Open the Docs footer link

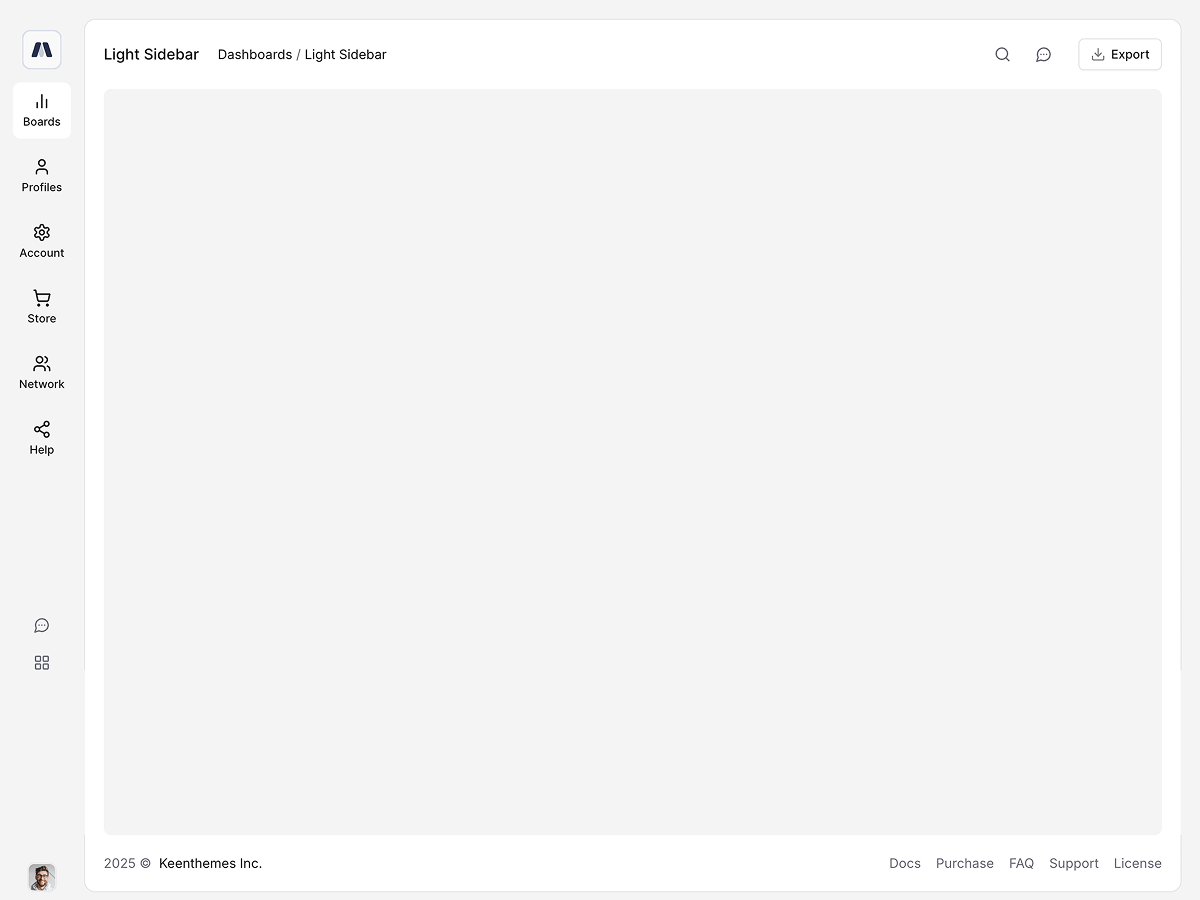(x=904, y=863)
